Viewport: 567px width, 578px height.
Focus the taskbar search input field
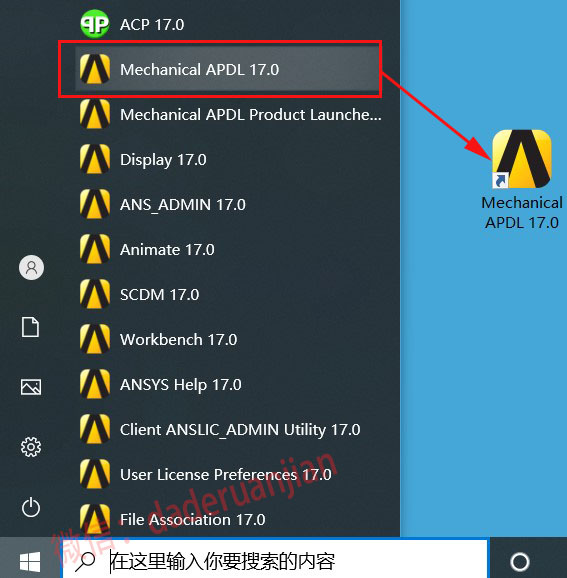[275, 561]
